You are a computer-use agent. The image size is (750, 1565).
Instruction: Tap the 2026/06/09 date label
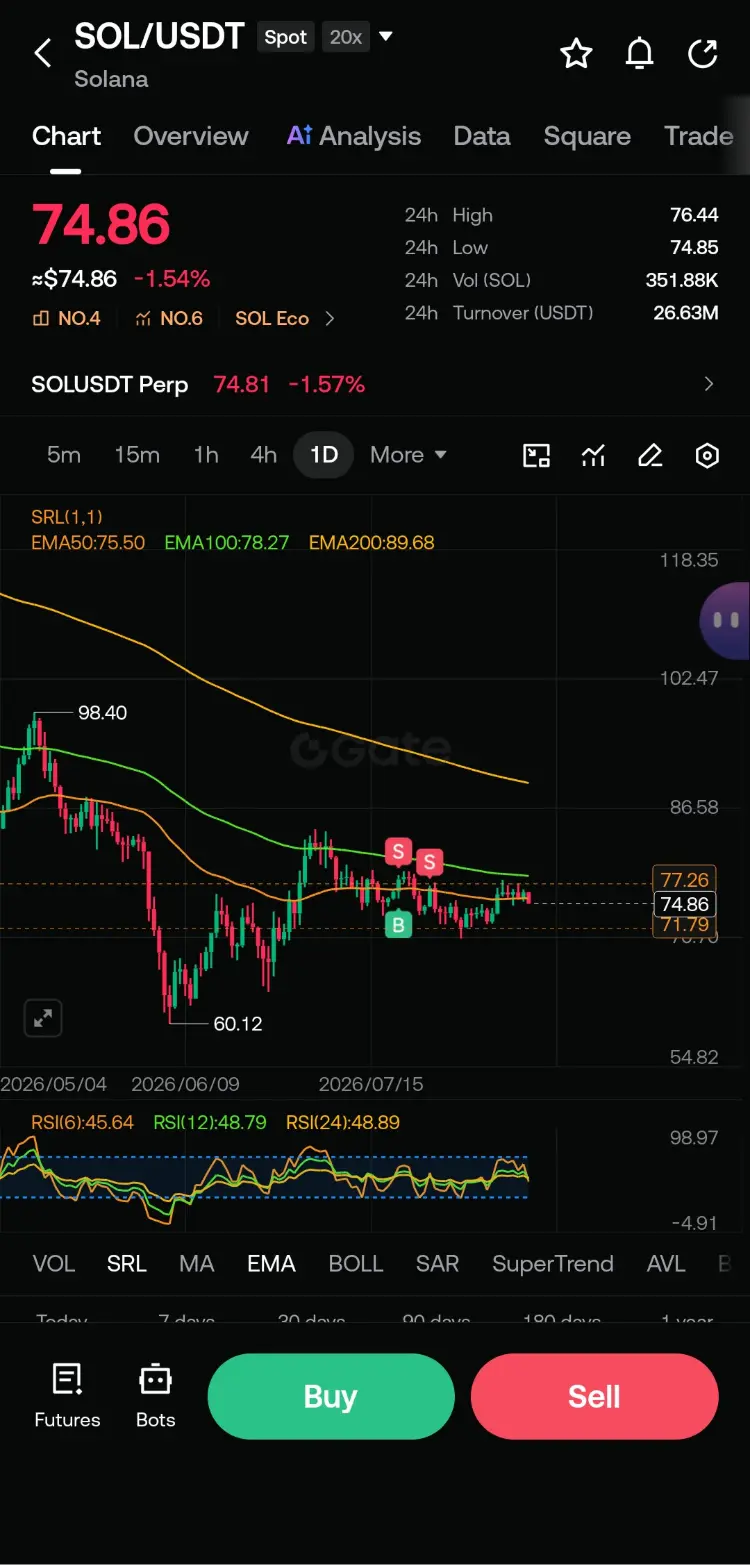[x=185, y=1084]
